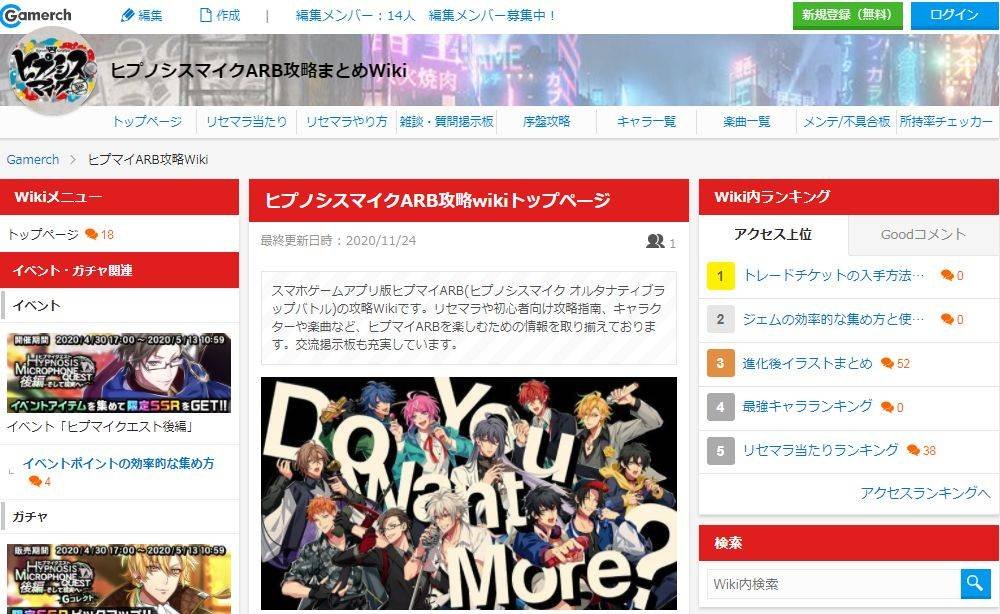Open the 楽曲一覧 navigation menu item
Screen dimensions: 1000x614
tap(746, 121)
